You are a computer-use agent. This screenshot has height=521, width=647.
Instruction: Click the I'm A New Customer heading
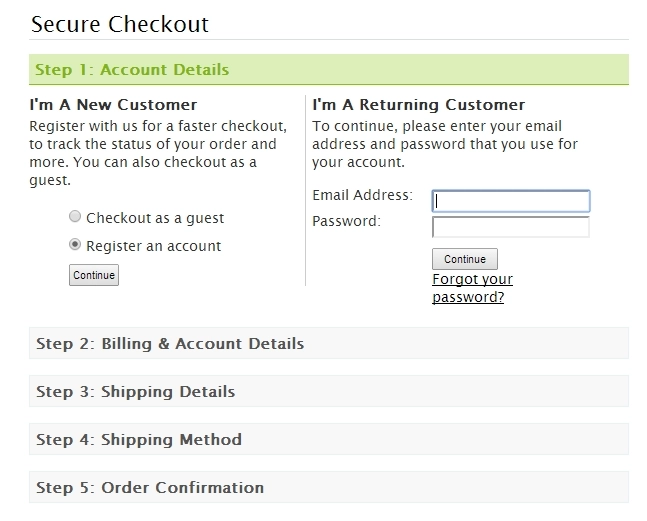113,104
